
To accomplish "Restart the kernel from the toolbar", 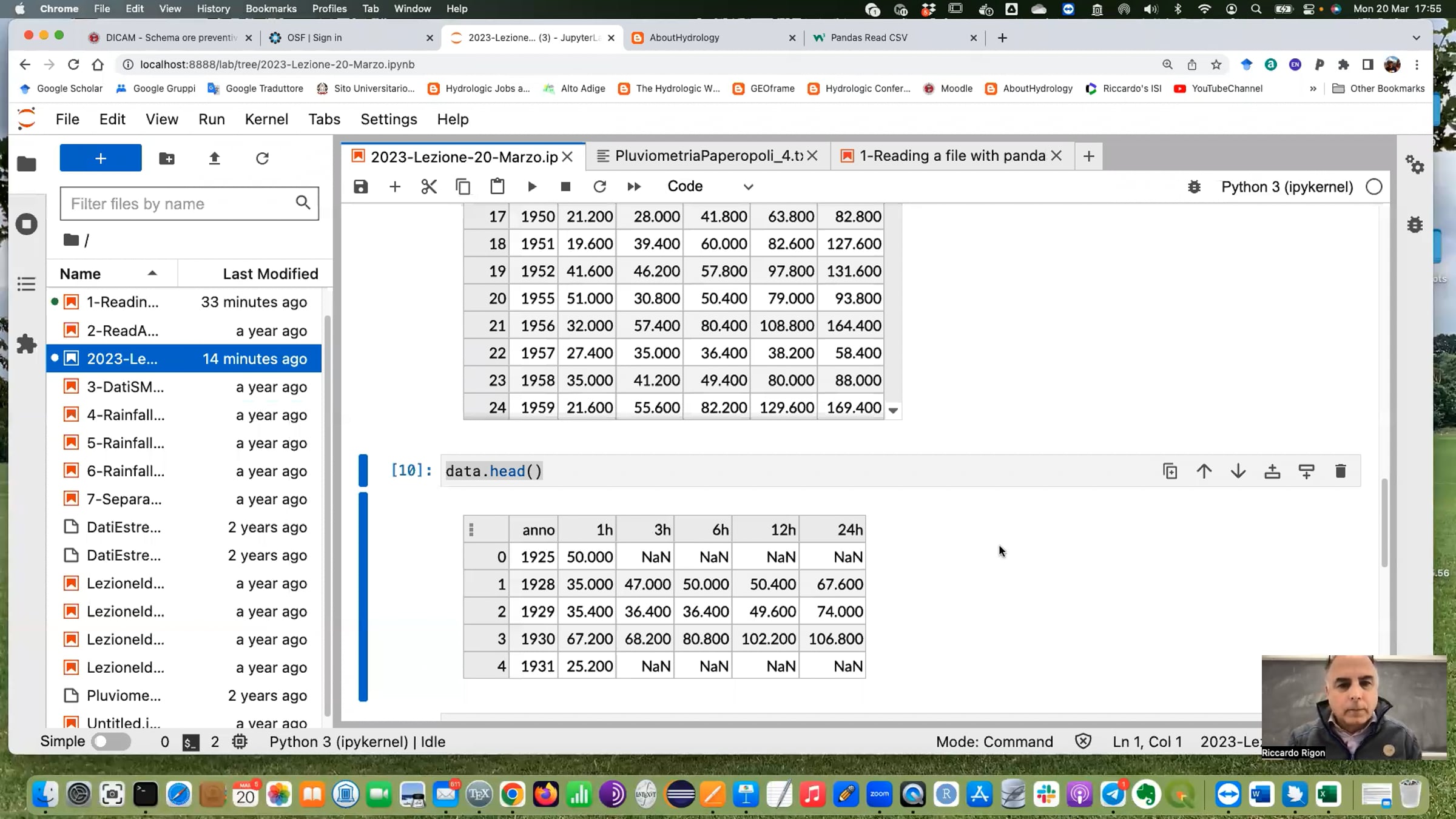I will (599, 186).
